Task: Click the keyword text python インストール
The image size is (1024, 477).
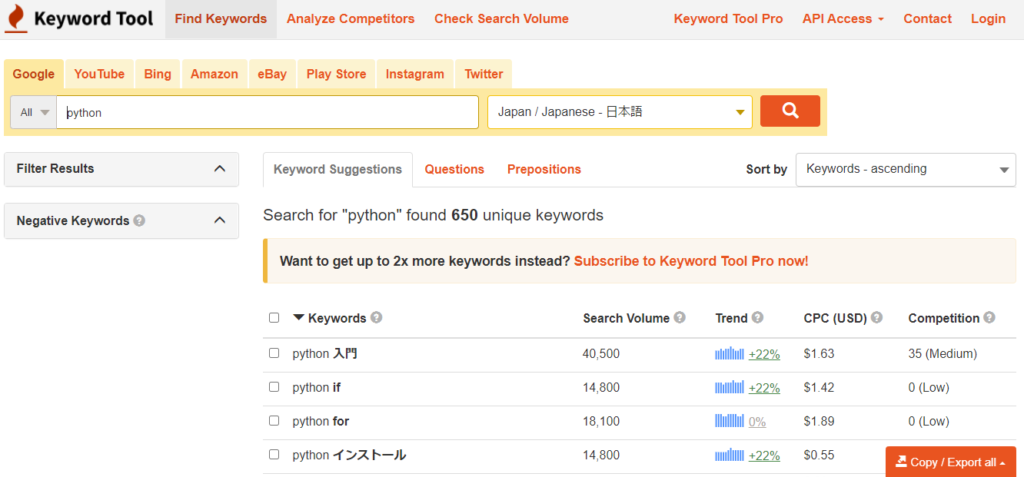Action: (349, 455)
